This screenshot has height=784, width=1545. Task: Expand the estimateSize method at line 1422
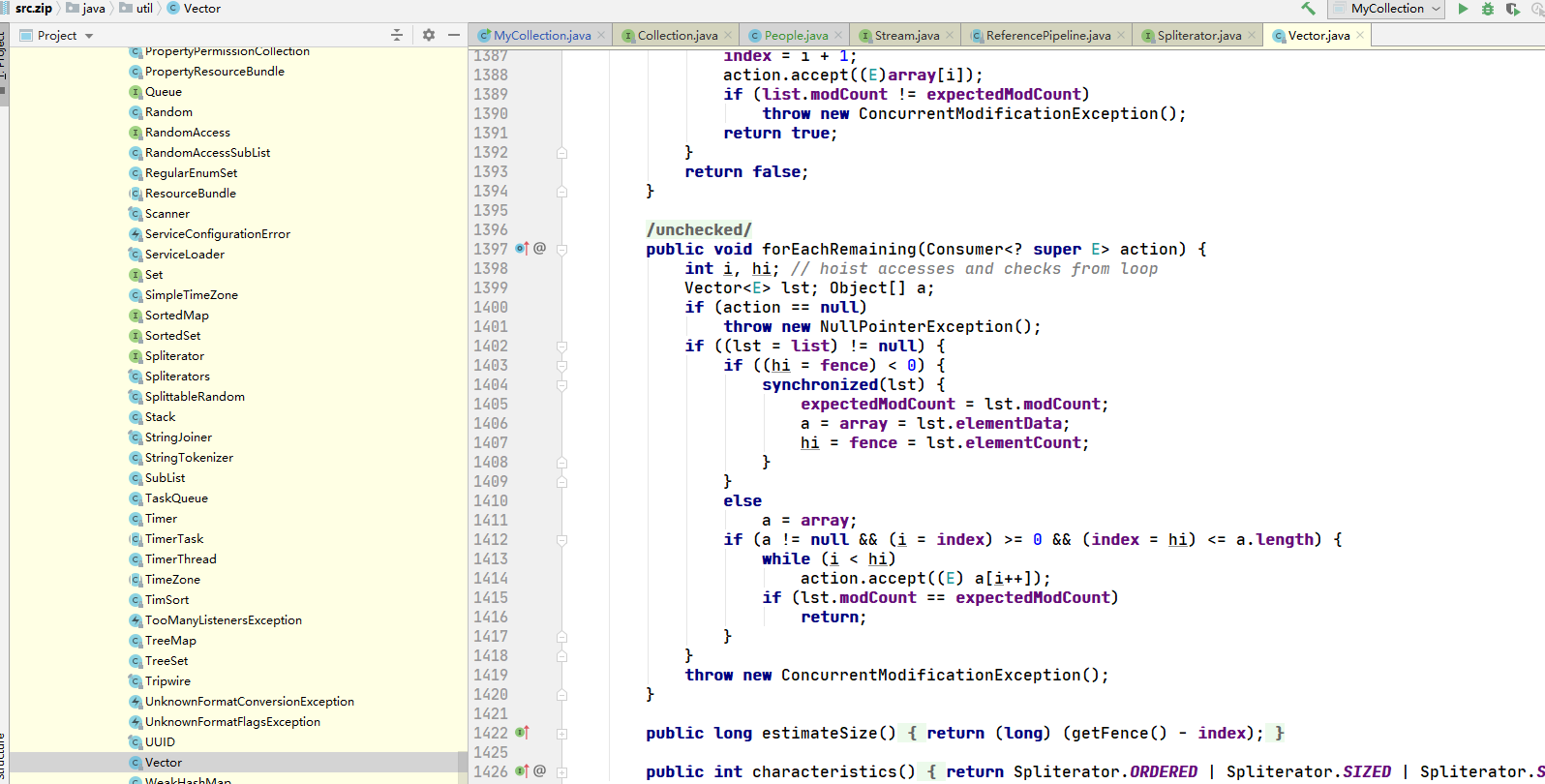pos(561,734)
